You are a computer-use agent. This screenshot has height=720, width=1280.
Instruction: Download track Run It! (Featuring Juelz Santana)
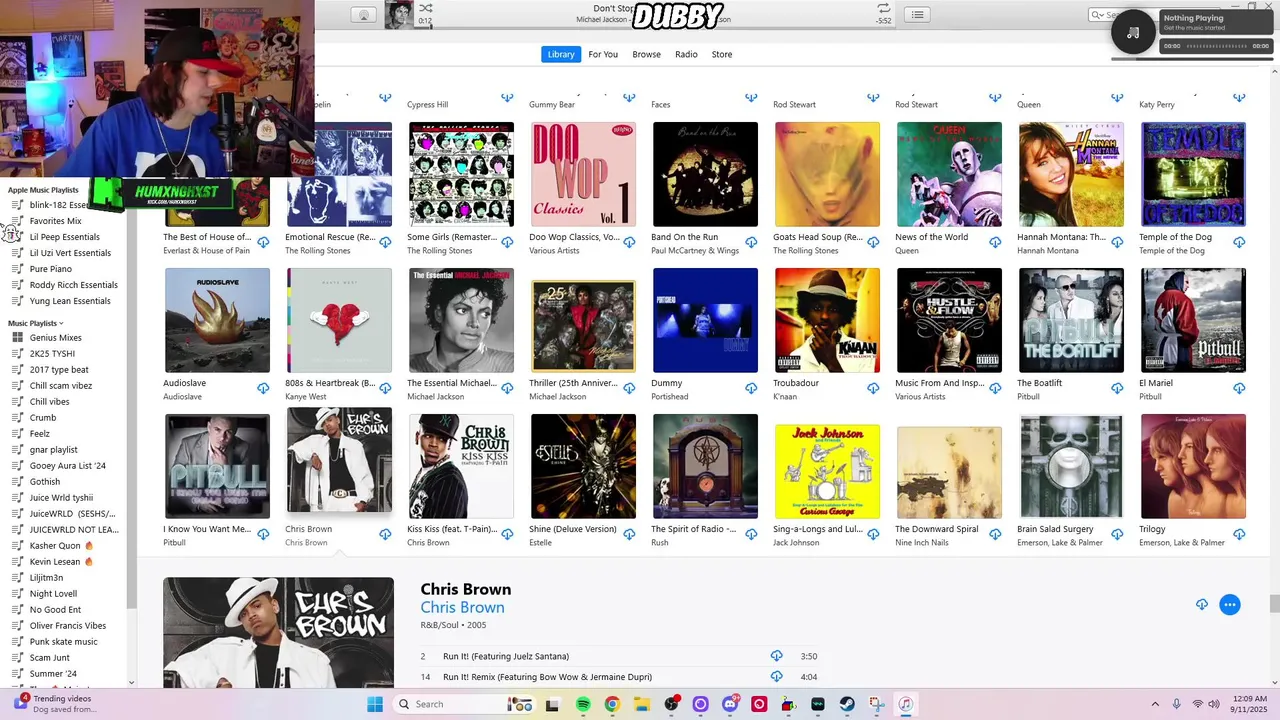pos(776,656)
